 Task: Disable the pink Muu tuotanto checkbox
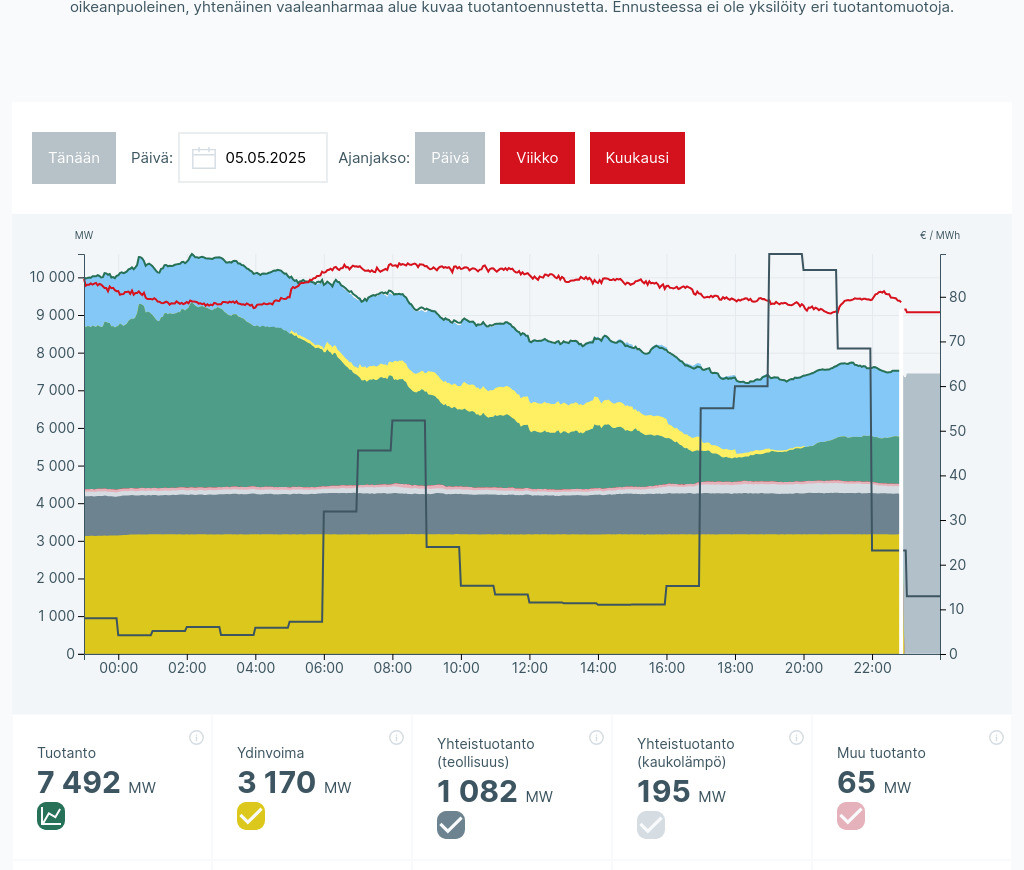pos(851,816)
